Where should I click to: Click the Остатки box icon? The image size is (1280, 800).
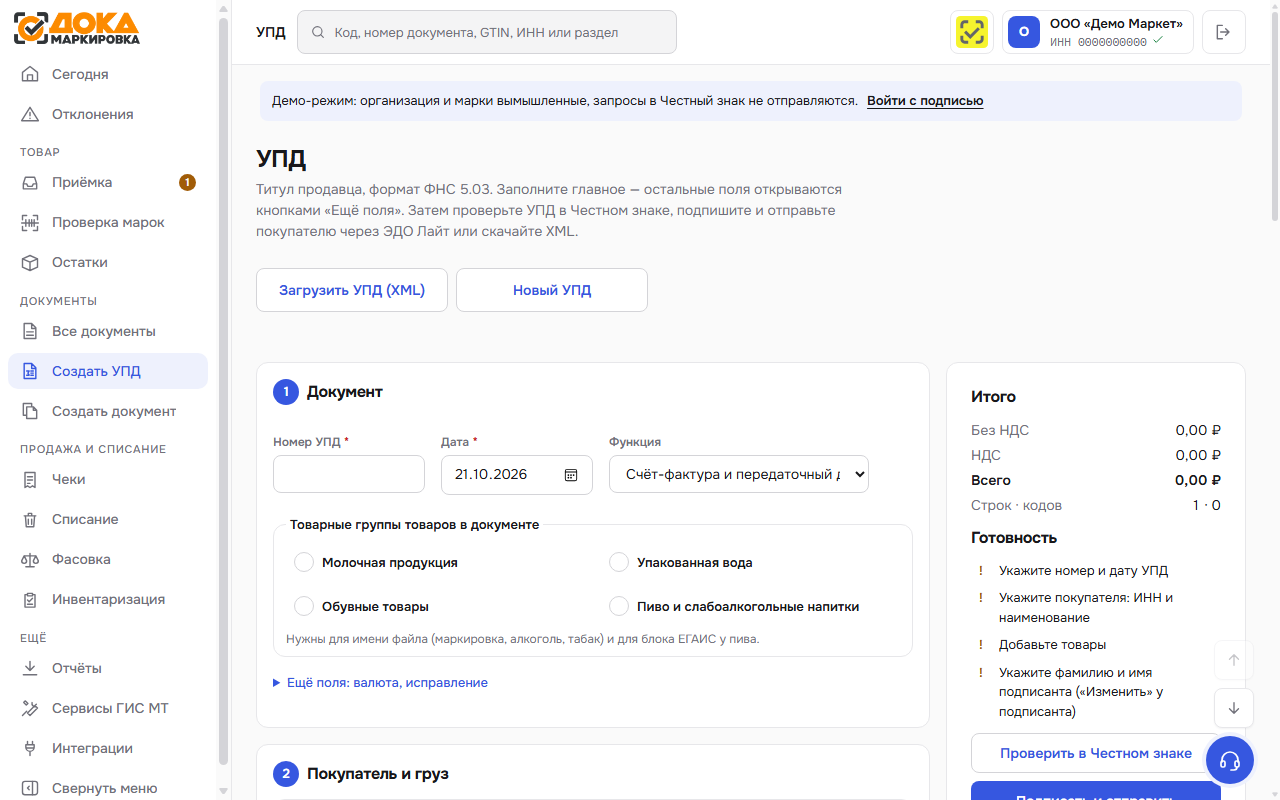tap(30, 262)
